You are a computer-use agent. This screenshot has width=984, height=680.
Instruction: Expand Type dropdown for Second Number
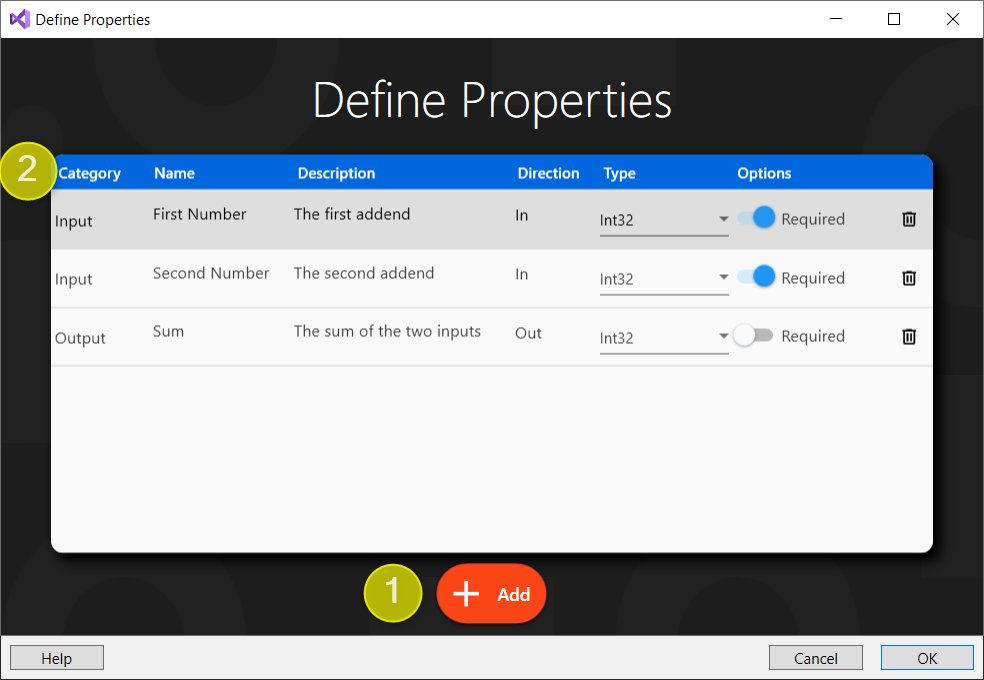click(664, 279)
